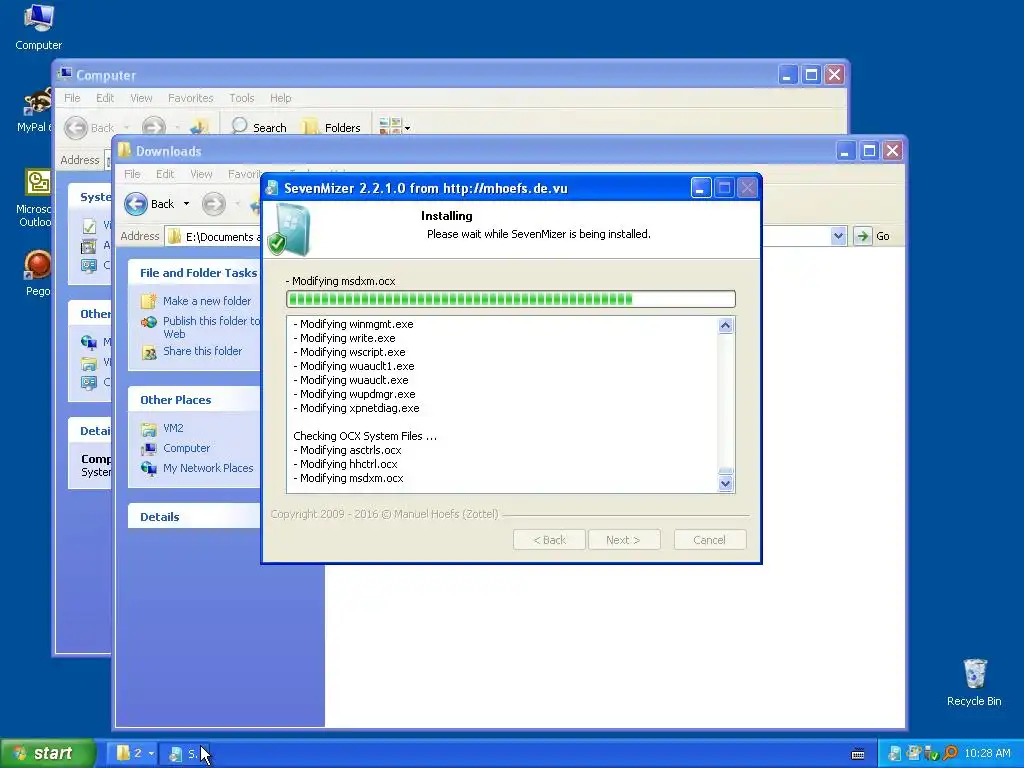
Task: Open the File menu in the Computer window
Action: tap(72, 98)
